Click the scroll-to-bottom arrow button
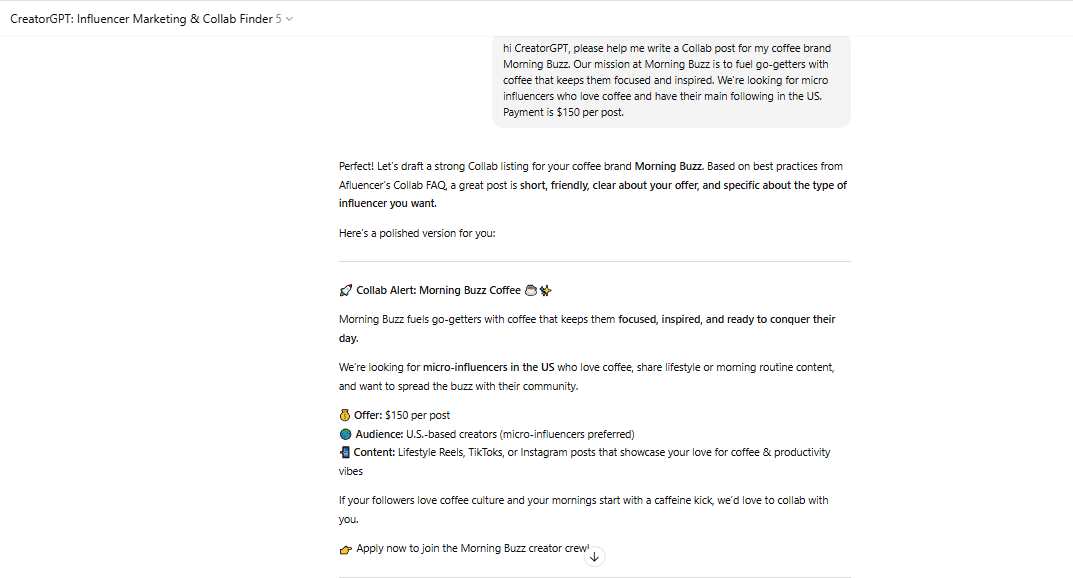The image size is (1073, 578). (x=594, y=557)
